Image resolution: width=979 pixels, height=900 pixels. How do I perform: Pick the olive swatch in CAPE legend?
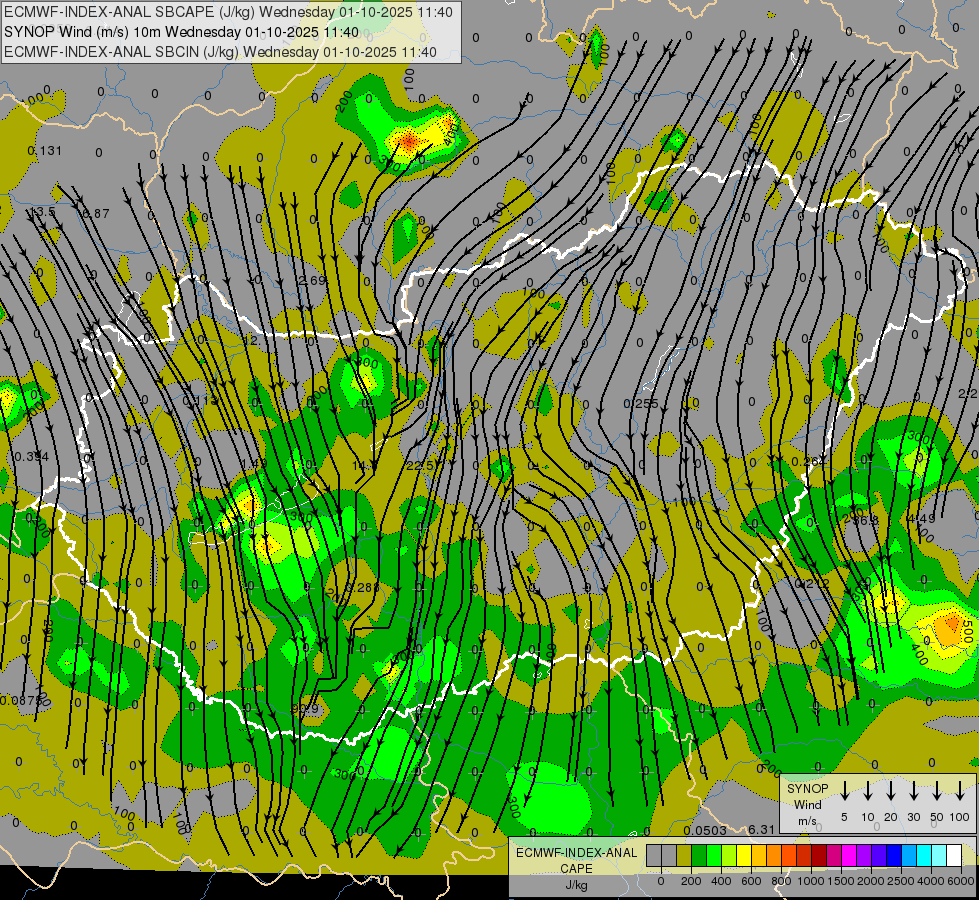(x=684, y=856)
